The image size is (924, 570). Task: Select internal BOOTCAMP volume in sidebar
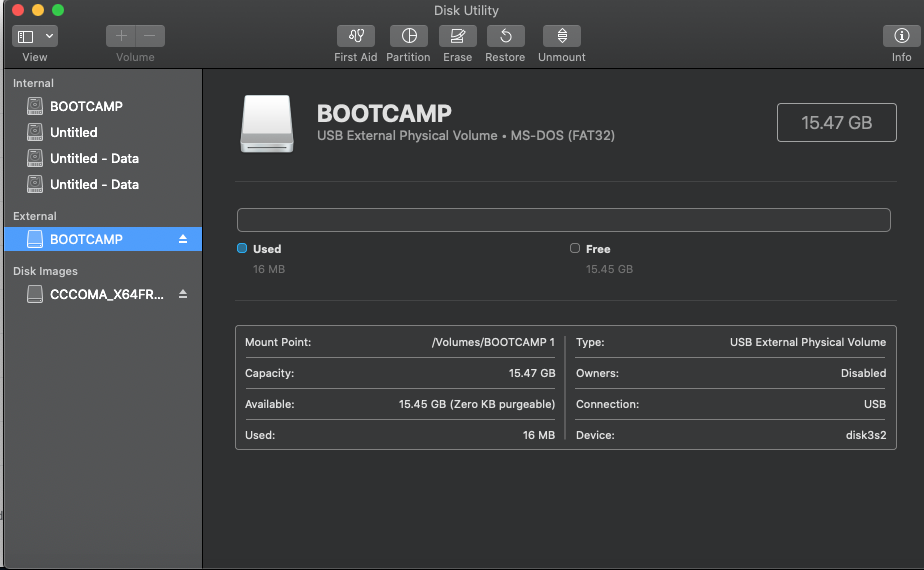[x=86, y=106]
